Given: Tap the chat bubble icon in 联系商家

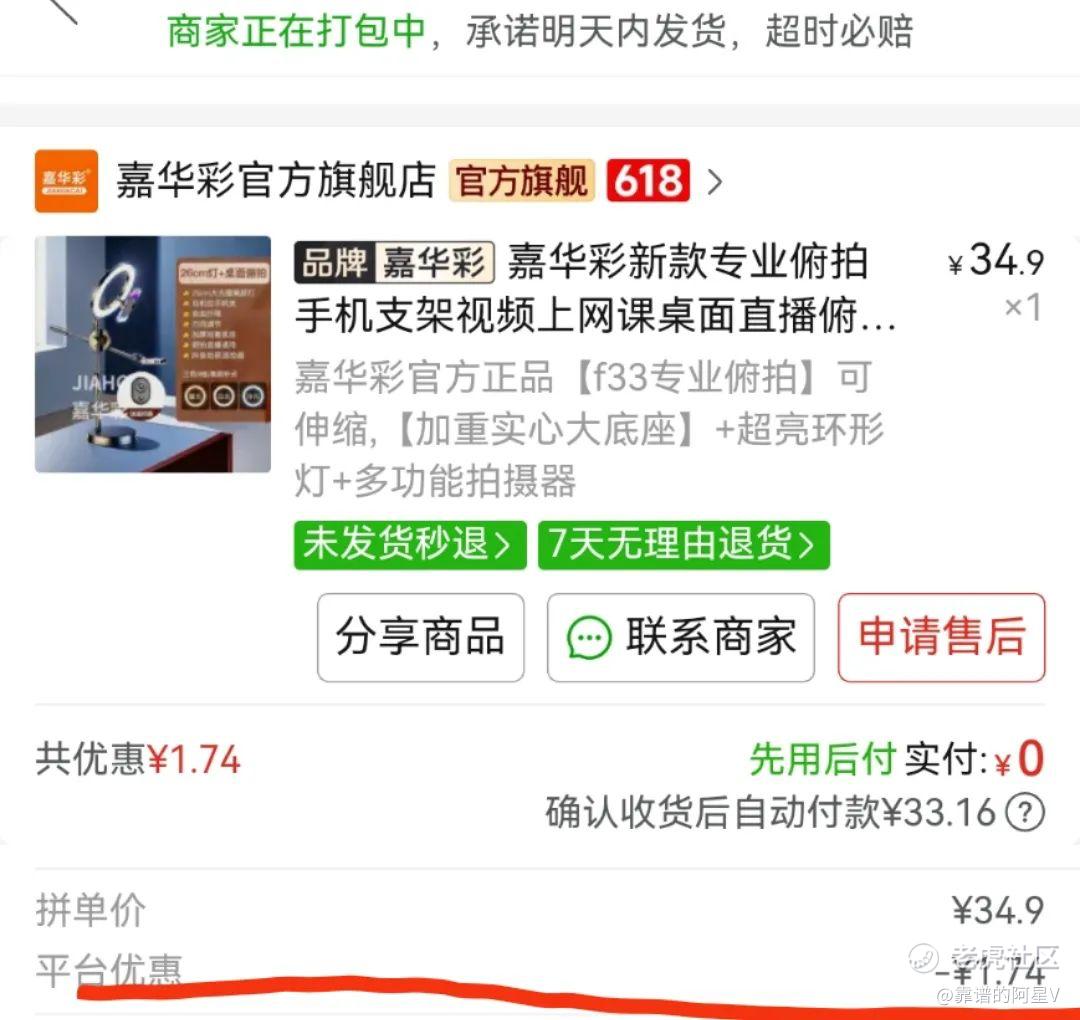Looking at the screenshot, I should (589, 638).
